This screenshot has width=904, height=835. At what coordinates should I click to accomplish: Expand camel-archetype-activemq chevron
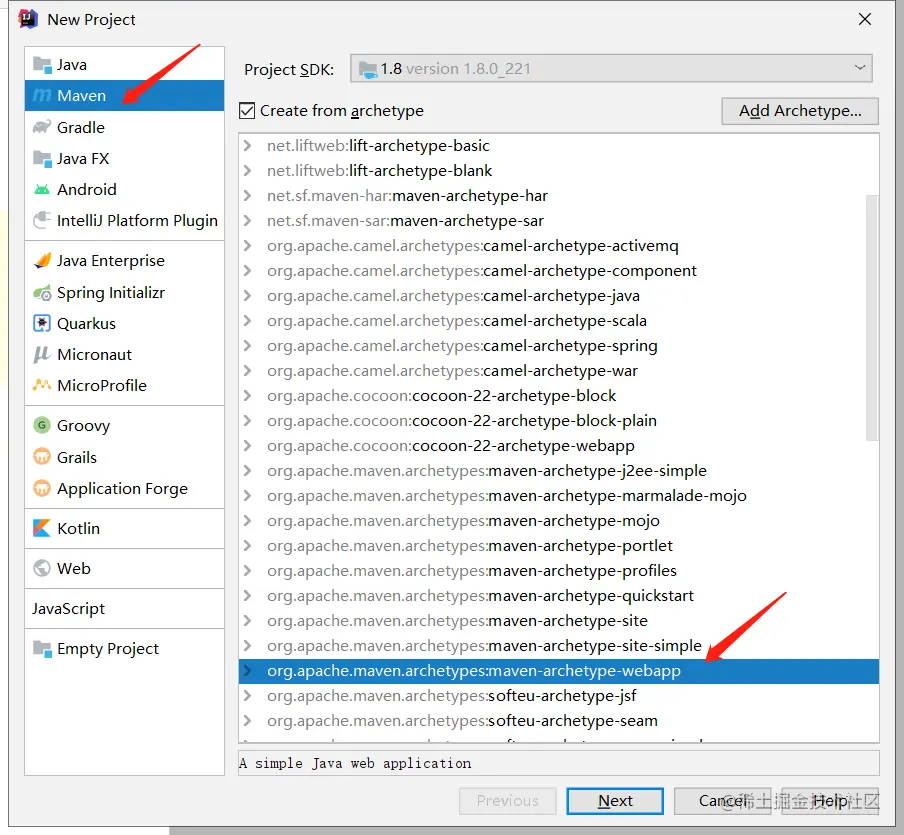[247, 246]
